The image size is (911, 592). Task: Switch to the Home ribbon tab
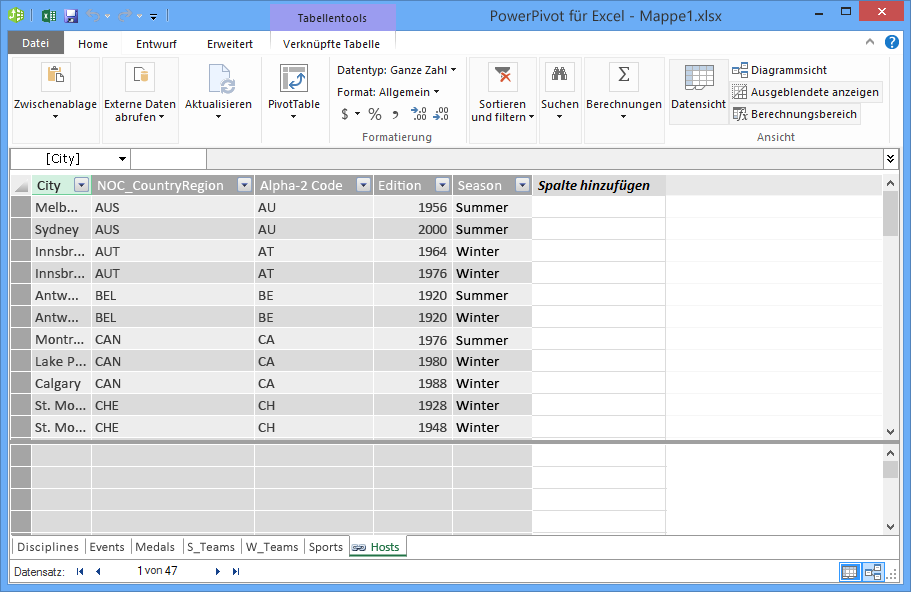point(92,43)
